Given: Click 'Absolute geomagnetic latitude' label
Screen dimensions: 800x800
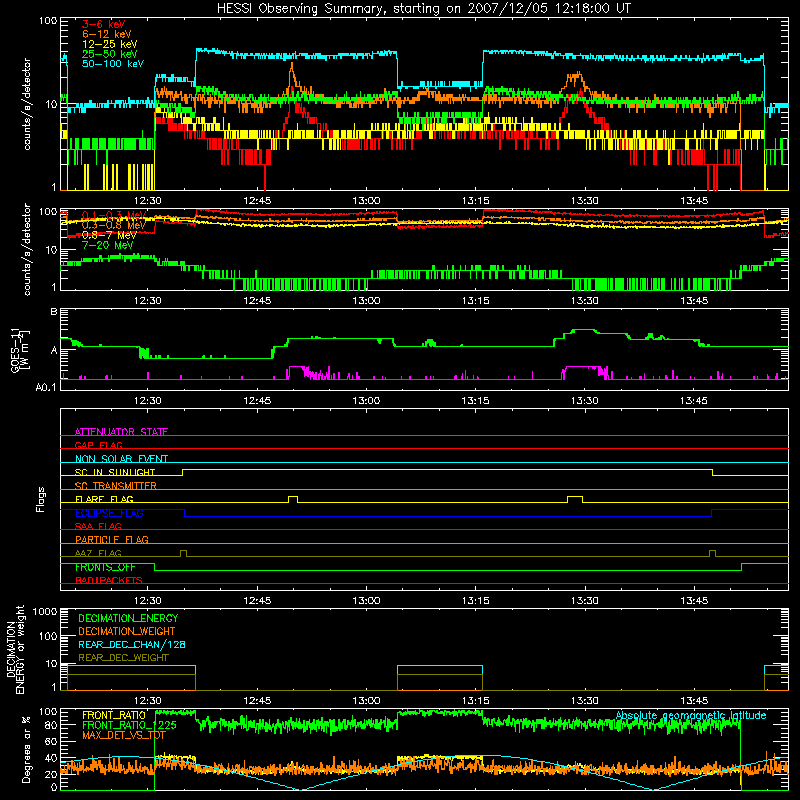Looking at the screenshot, I should tap(691, 715).
